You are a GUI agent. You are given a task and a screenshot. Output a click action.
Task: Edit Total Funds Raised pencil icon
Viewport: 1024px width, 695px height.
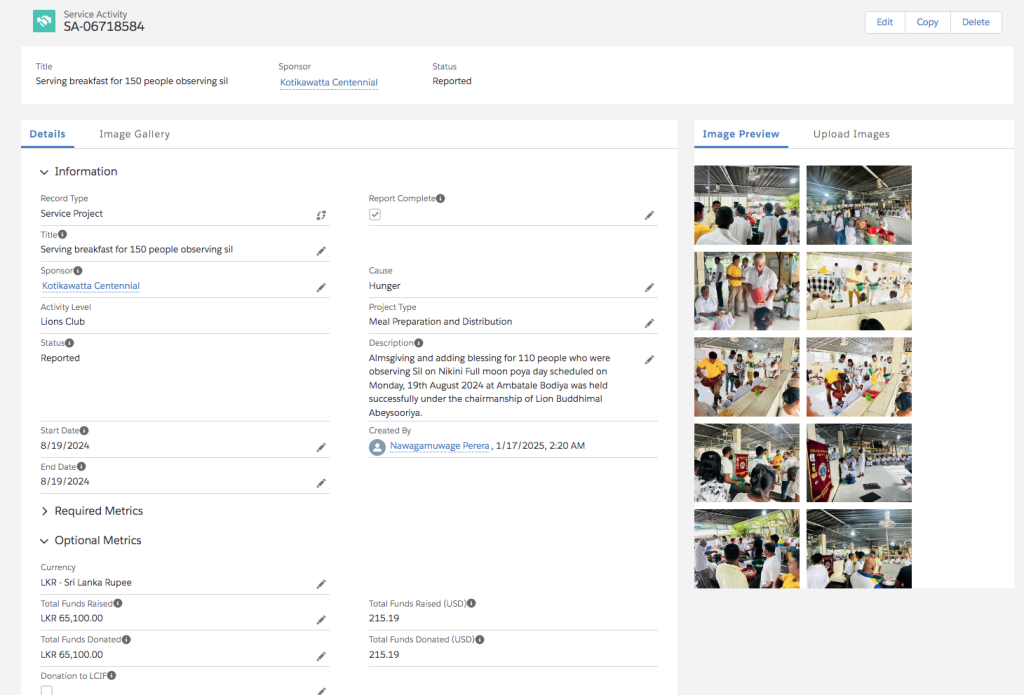[321, 620]
